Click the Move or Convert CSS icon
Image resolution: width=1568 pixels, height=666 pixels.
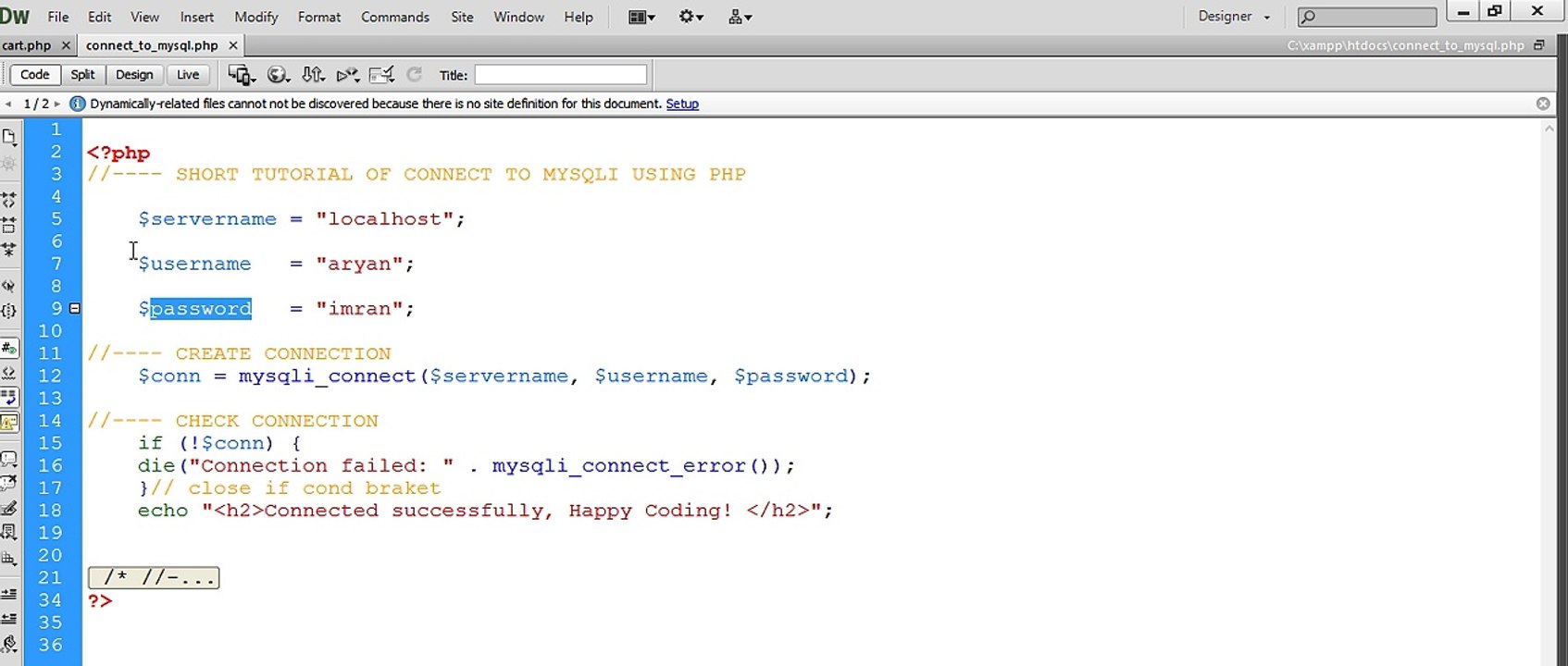click(9, 558)
